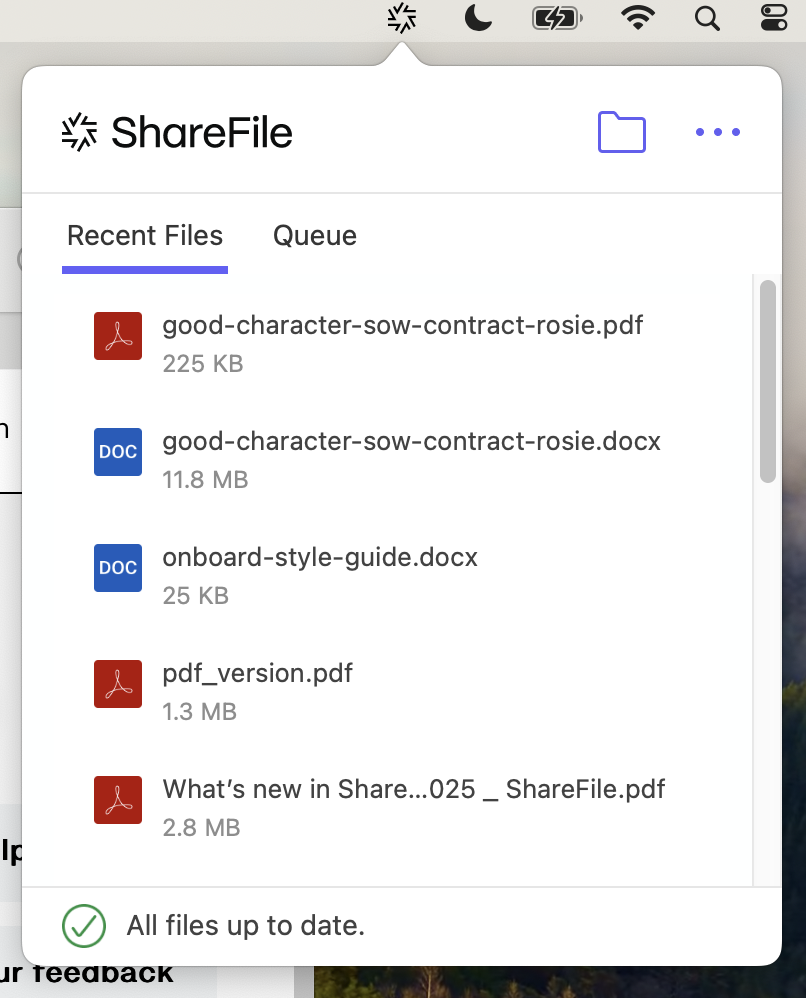Open good-character-sow-contract-rosie.pdf file name
This screenshot has height=998, width=806.
click(x=402, y=325)
